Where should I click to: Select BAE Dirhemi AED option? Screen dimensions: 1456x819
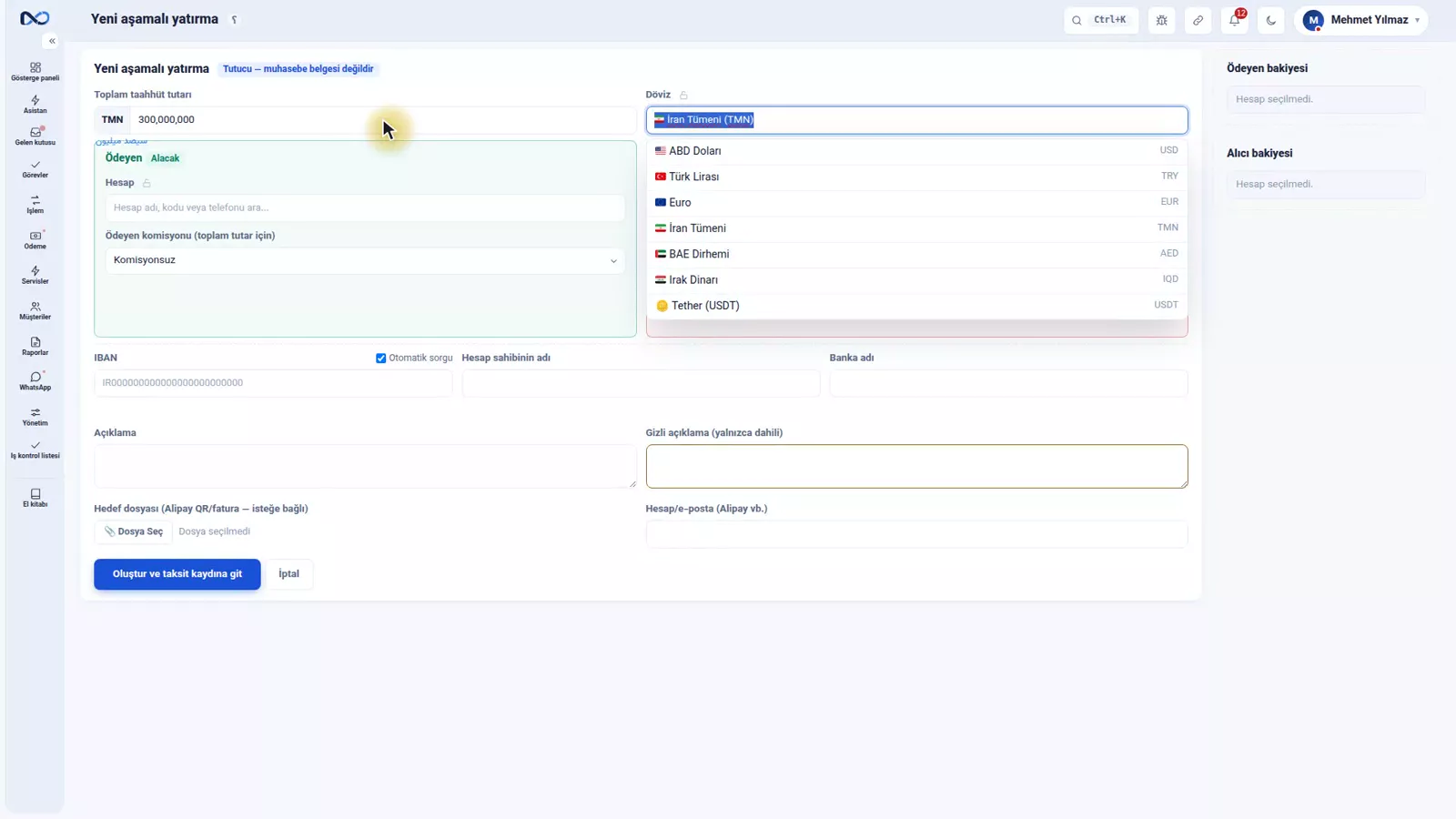pos(916,254)
